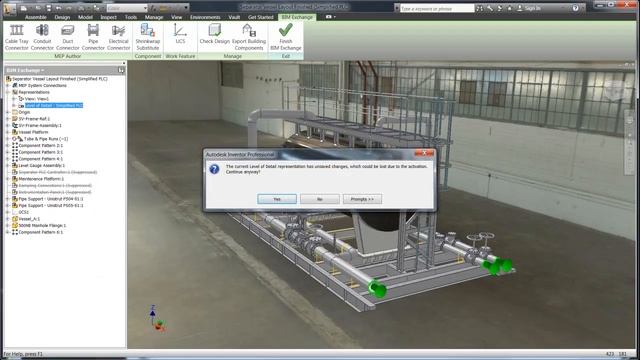Image resolution: width=640 pixels, height=360 pixels.
Task: Select Component Pattern 2:1 in browser
Action: [x=40, y=145]
